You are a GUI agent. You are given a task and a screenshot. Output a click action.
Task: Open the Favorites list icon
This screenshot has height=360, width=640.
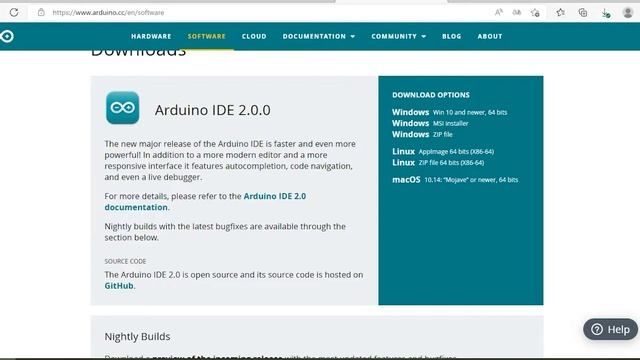tap(560, 12)
